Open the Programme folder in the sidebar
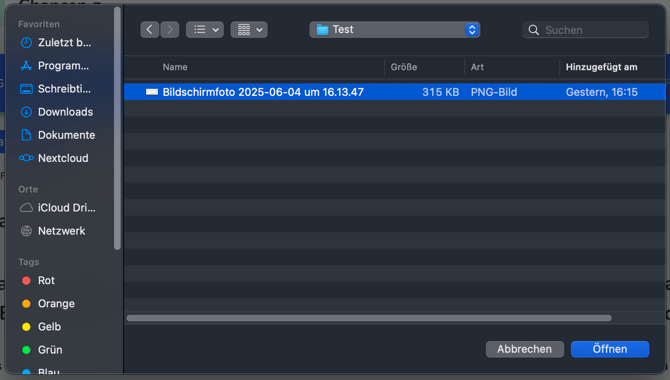This screenshot has width=670, height=380. (x=56, y=66)
